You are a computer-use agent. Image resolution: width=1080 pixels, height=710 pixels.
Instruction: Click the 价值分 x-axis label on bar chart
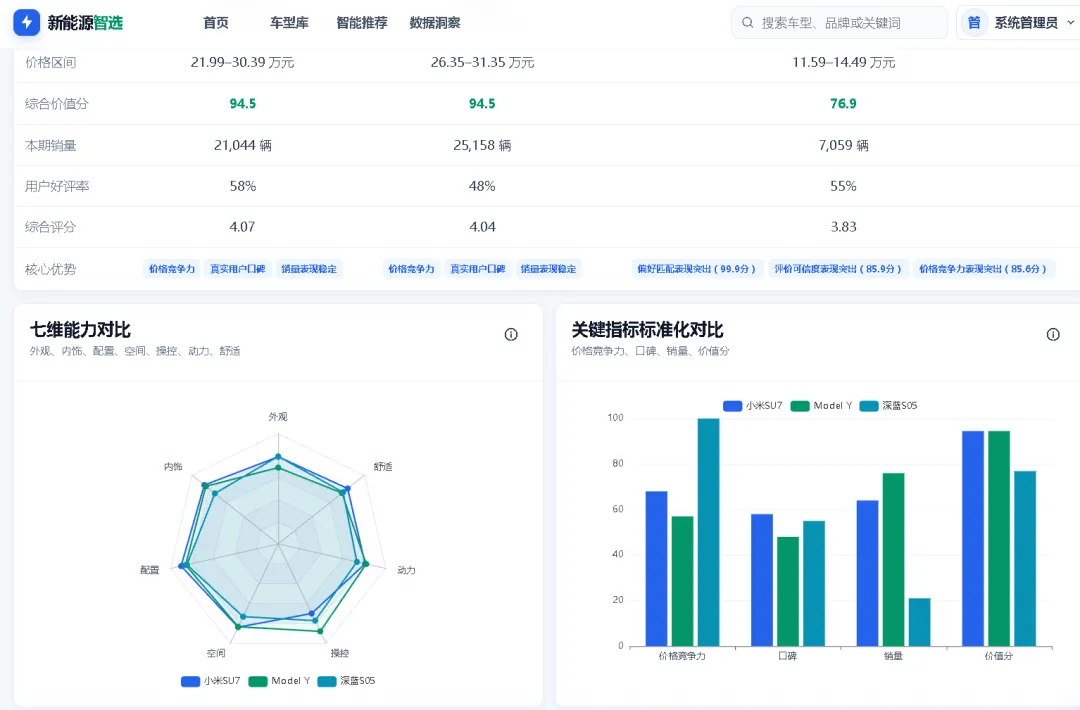(999, 656)
